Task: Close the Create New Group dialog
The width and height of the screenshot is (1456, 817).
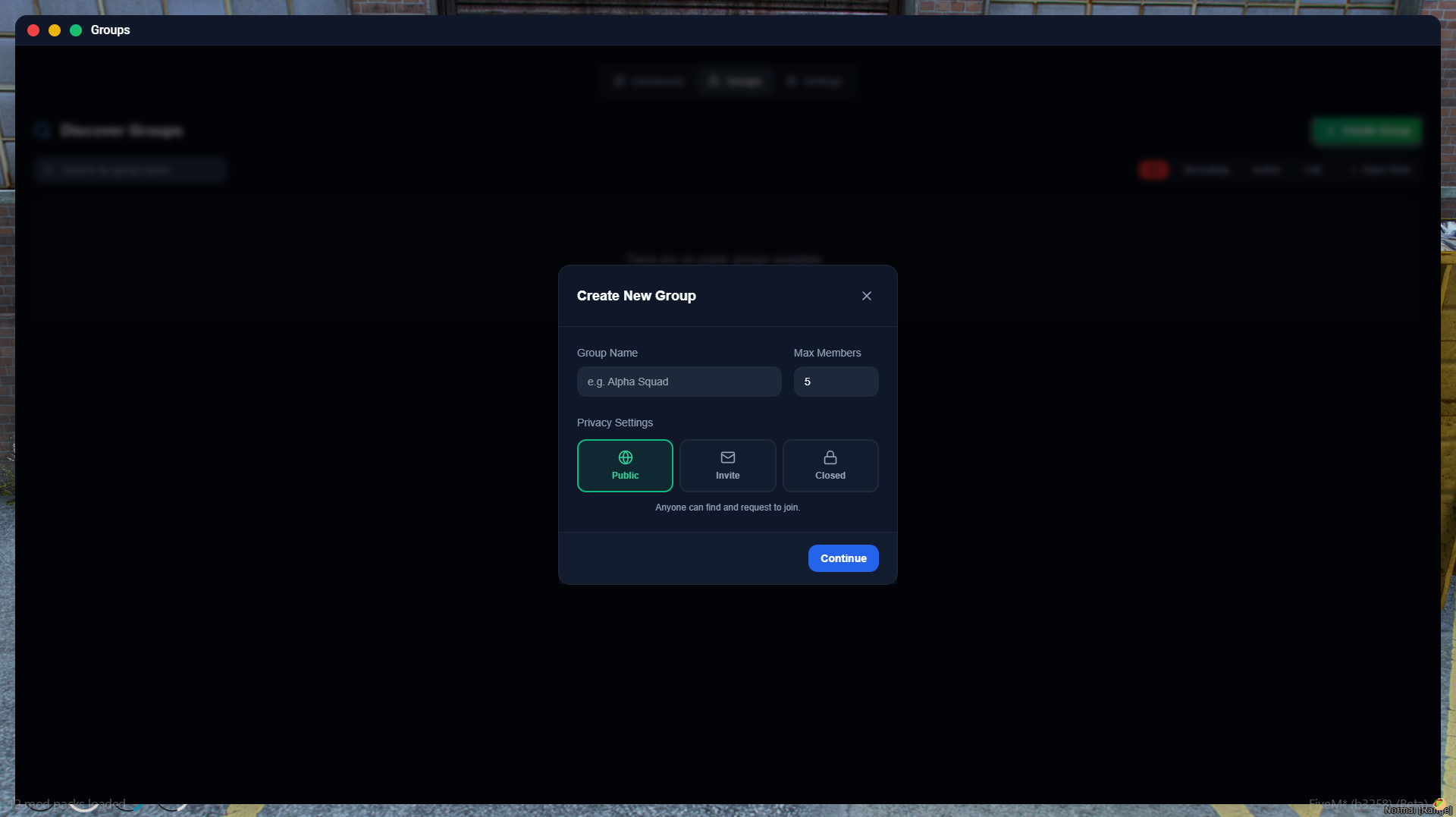Action: 867,296
